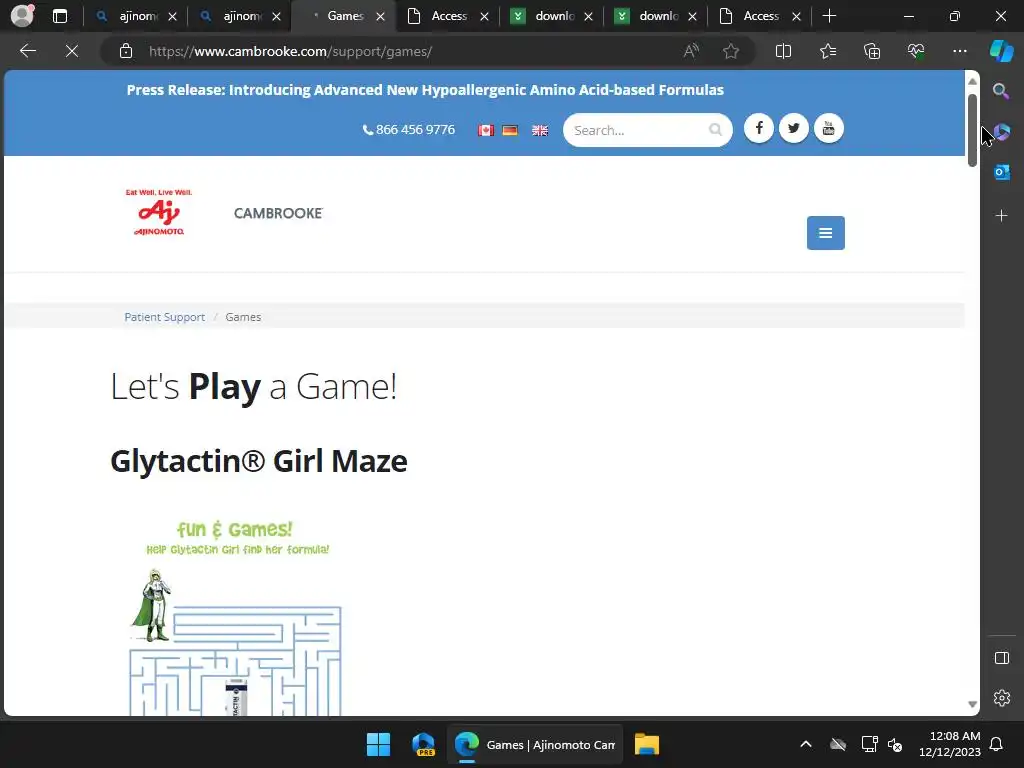Switch to second ajinomoto search tab
The image size is (1024, 768).
[240, 16]
